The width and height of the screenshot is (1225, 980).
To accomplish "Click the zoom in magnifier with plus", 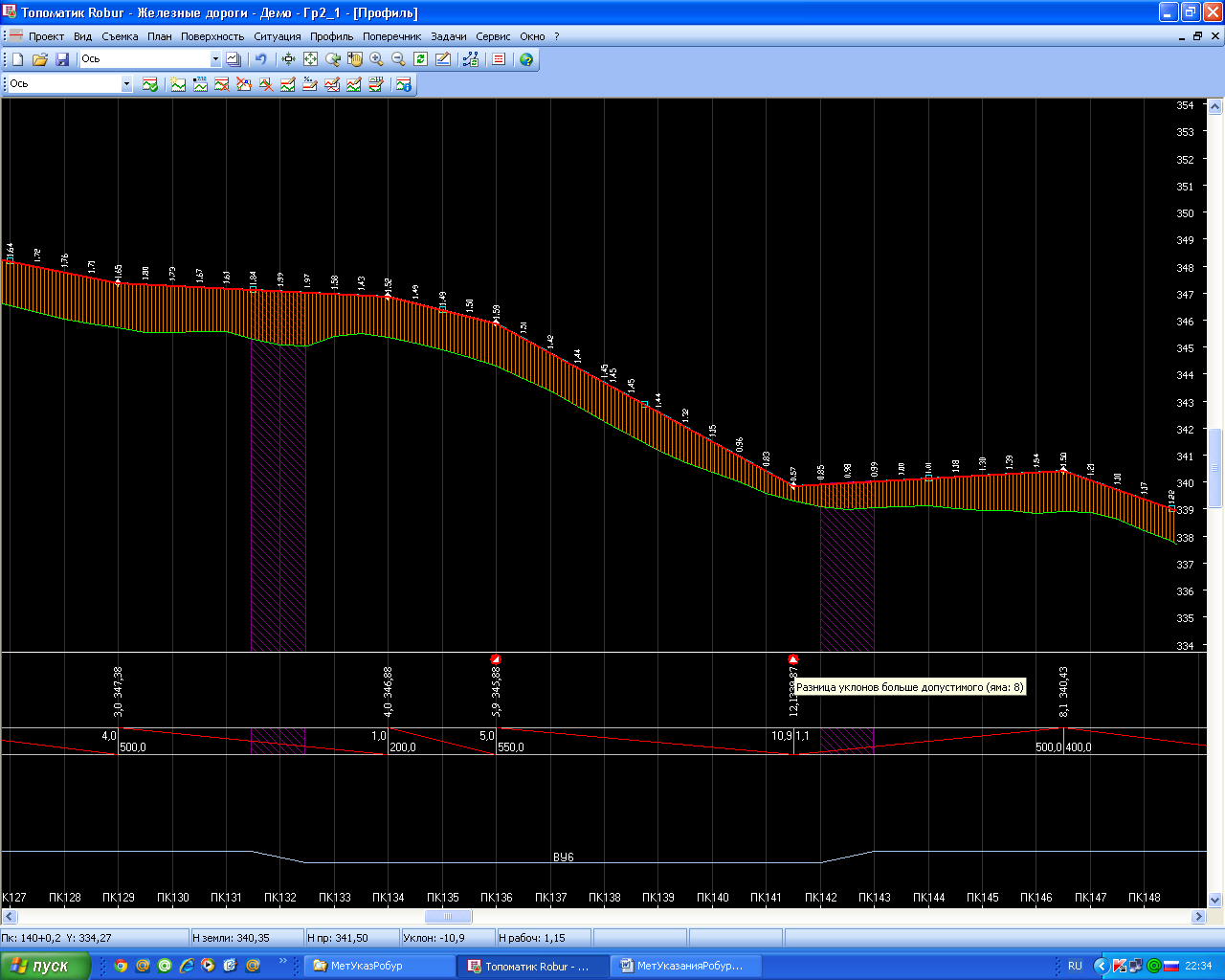I will [376, 59].
